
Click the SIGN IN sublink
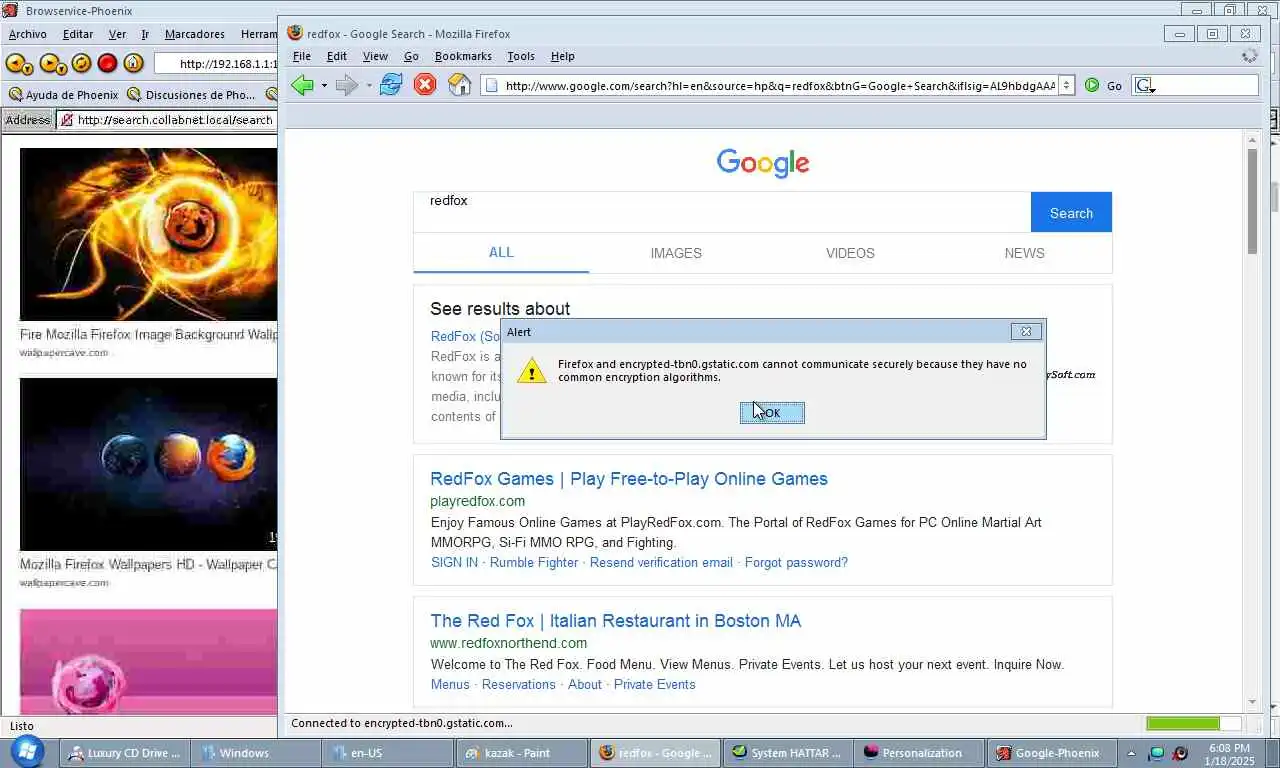click(454, 562)
